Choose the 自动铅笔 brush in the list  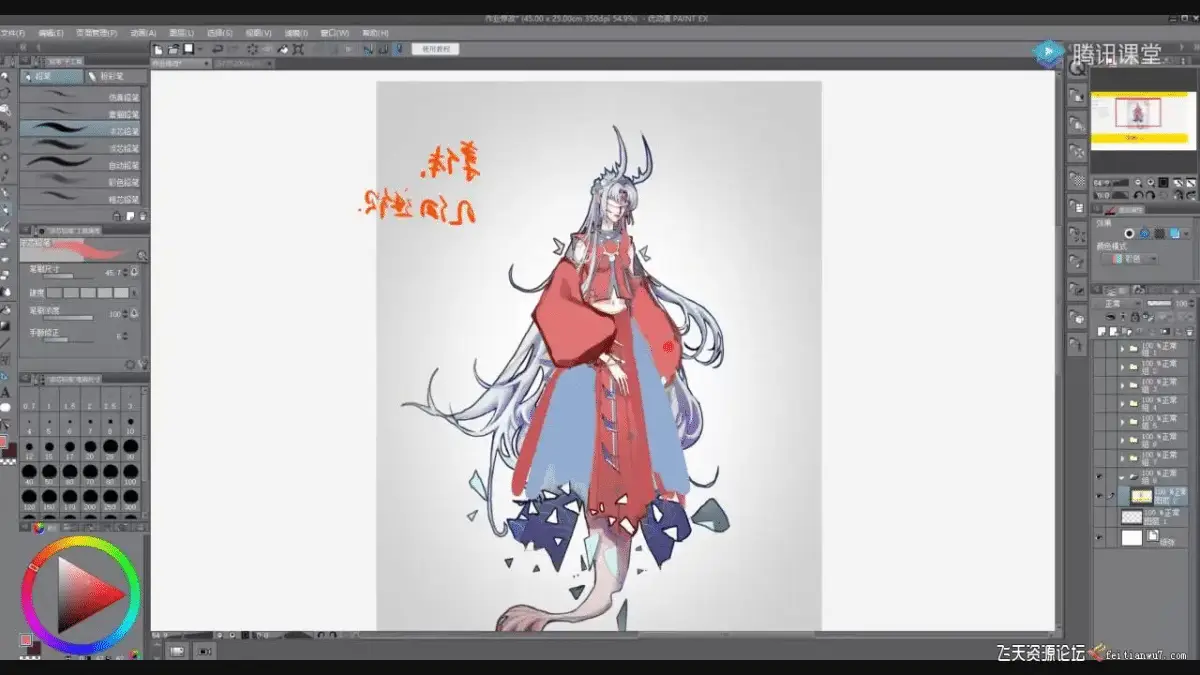[x=82, y=165]
